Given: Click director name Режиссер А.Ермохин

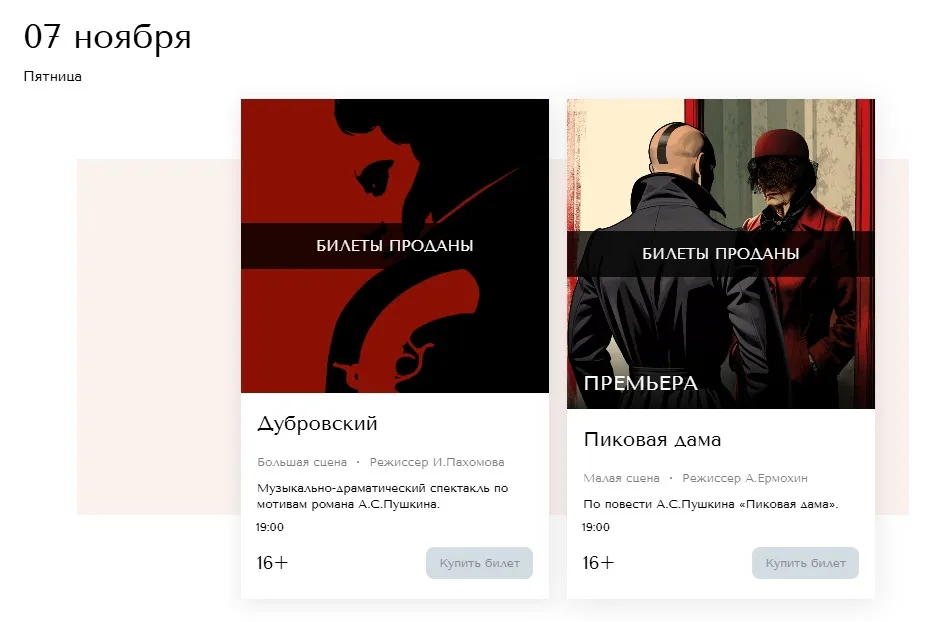Looking at the screenshot, I should [745, 478].
